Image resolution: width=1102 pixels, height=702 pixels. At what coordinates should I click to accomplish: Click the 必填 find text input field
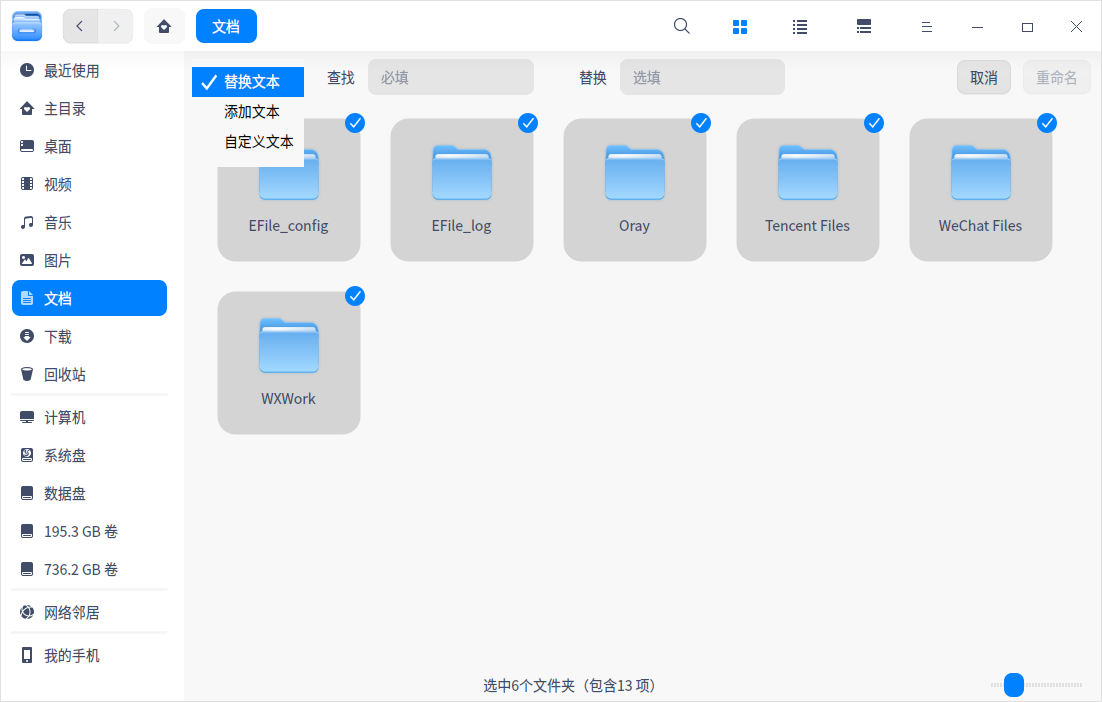[450, 77]
